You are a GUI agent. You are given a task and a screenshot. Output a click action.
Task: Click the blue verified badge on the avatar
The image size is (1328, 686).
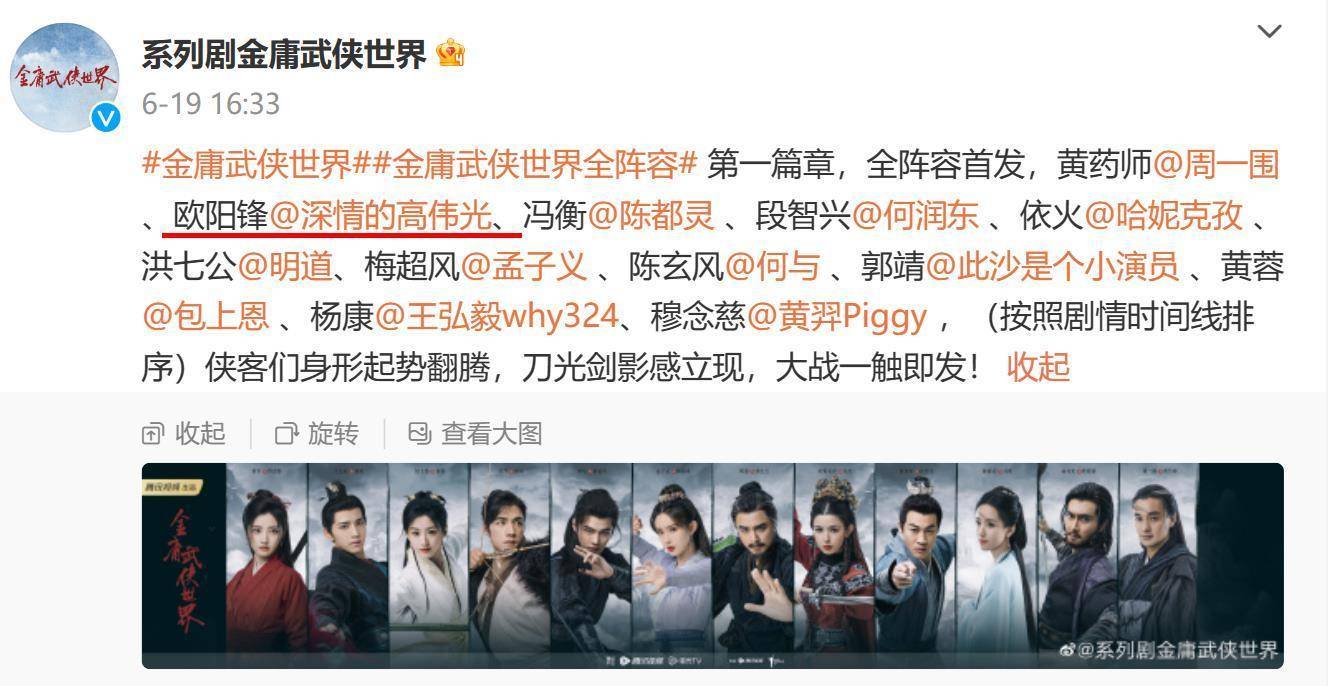(105, 118)
